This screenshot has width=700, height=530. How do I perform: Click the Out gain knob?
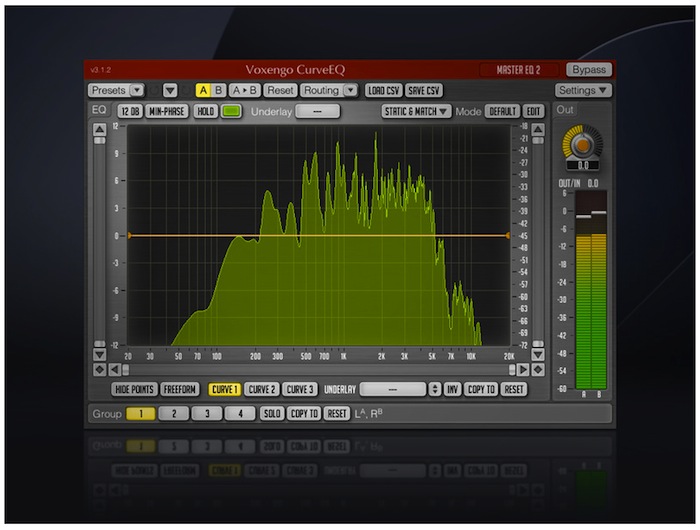click(x=582, y=145)
